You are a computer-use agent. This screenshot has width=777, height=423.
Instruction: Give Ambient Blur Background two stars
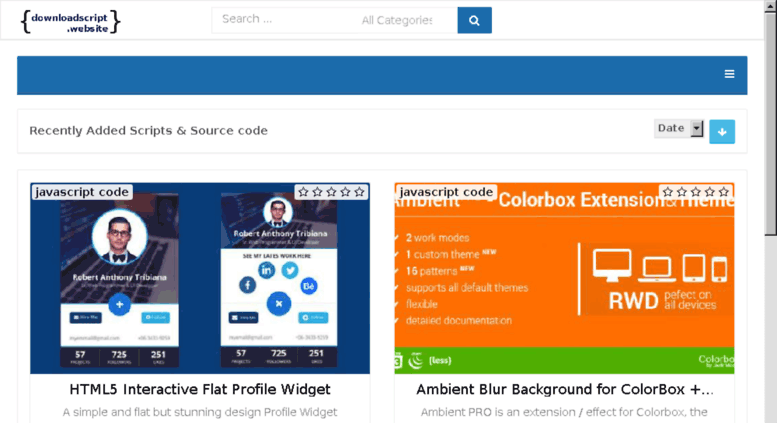(682, 192)
